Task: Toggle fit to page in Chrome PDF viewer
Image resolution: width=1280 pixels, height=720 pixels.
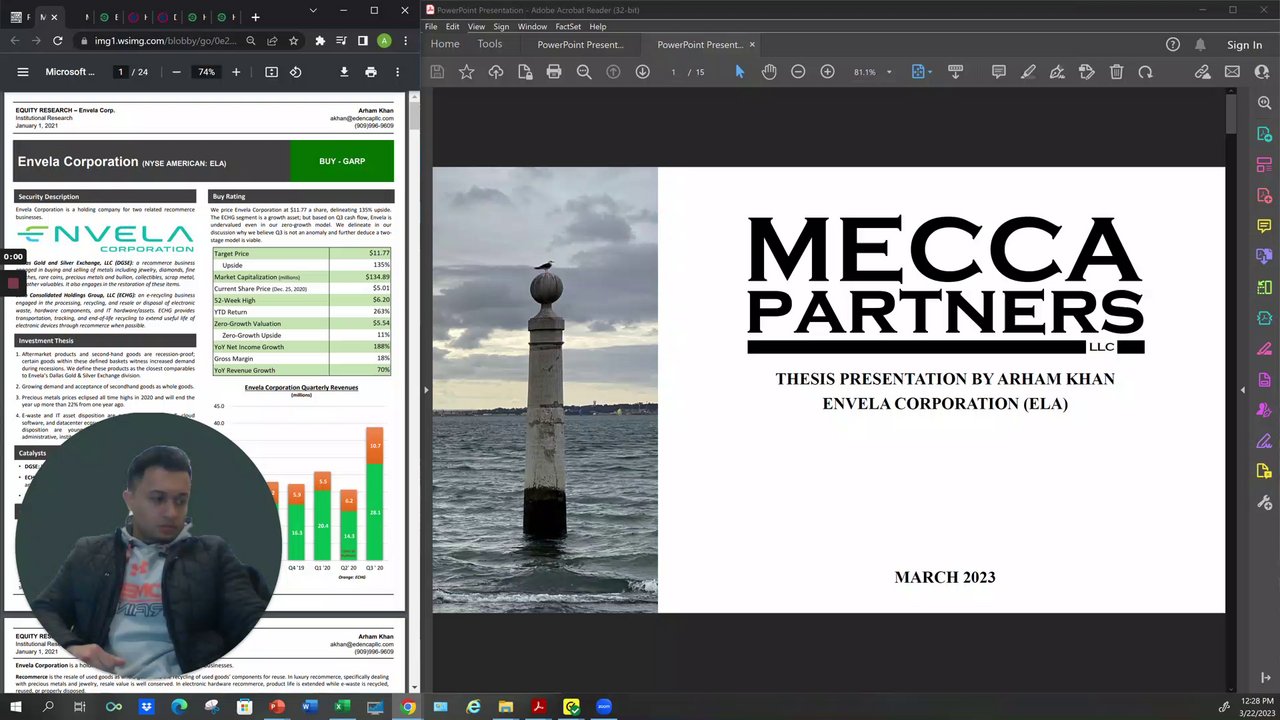Action: [271, 72]
